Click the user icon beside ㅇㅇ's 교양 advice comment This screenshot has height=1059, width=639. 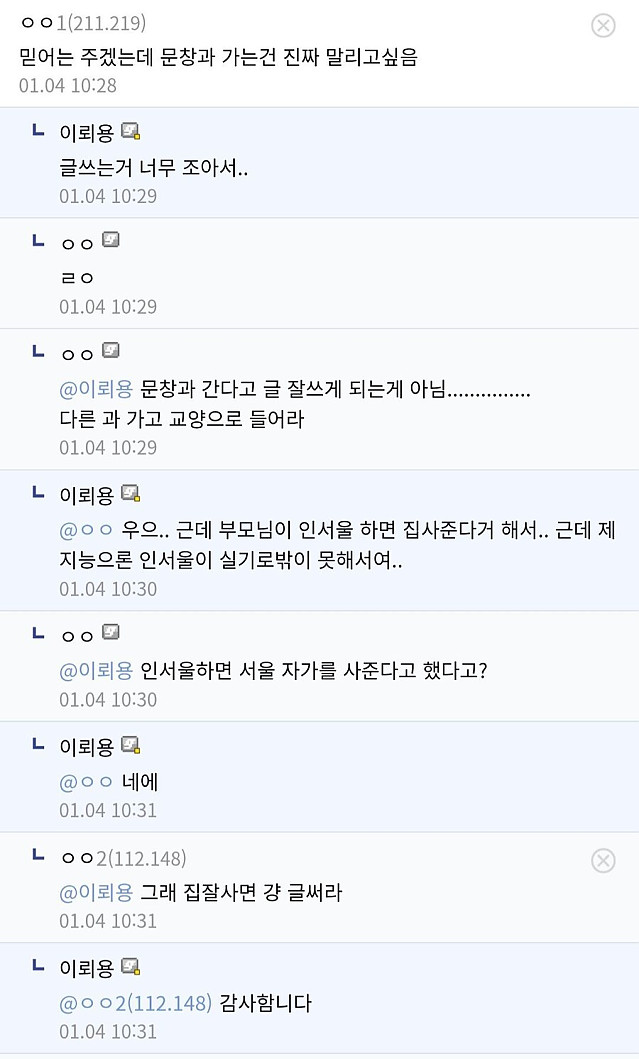pos(110,352)
